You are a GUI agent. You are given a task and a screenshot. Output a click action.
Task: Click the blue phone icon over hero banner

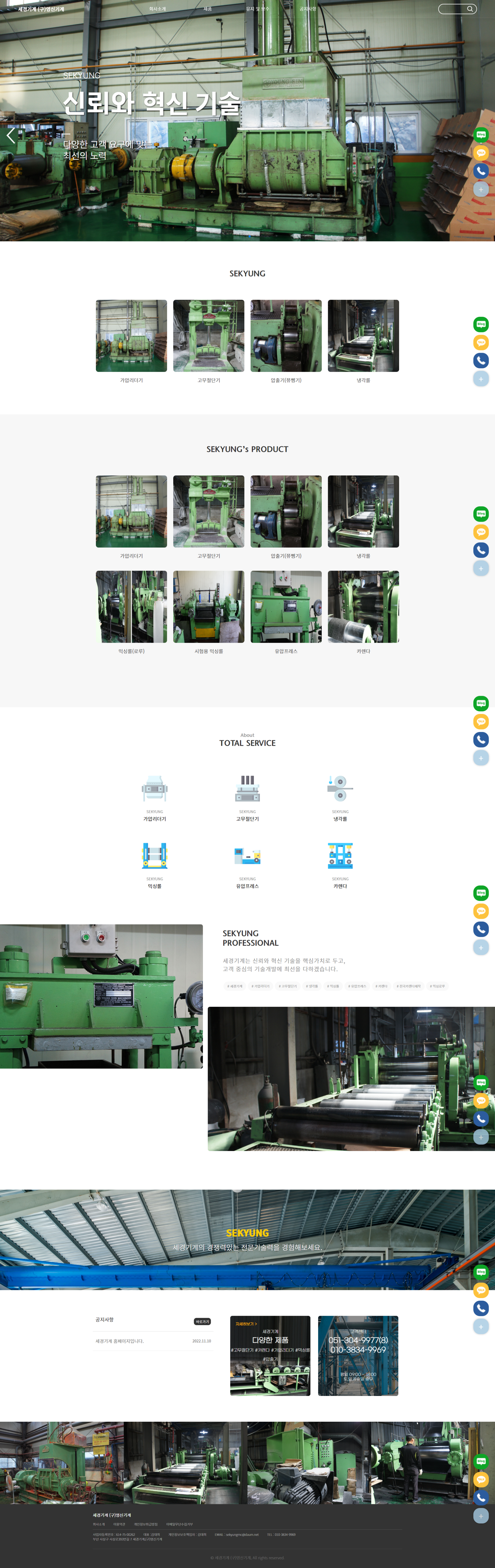481,171
